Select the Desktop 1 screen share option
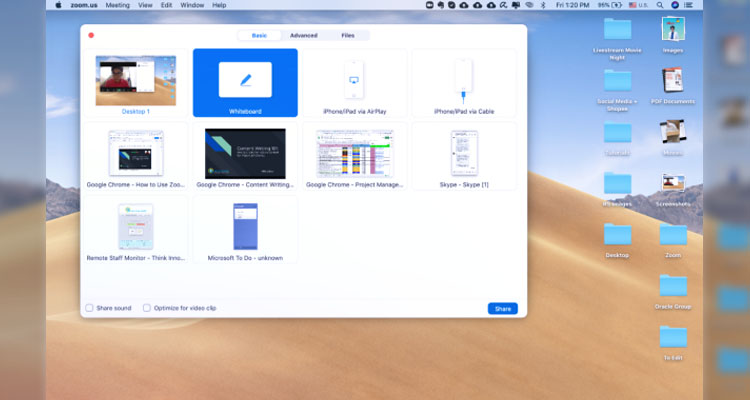The image size is (750, 400). point(135,83)
